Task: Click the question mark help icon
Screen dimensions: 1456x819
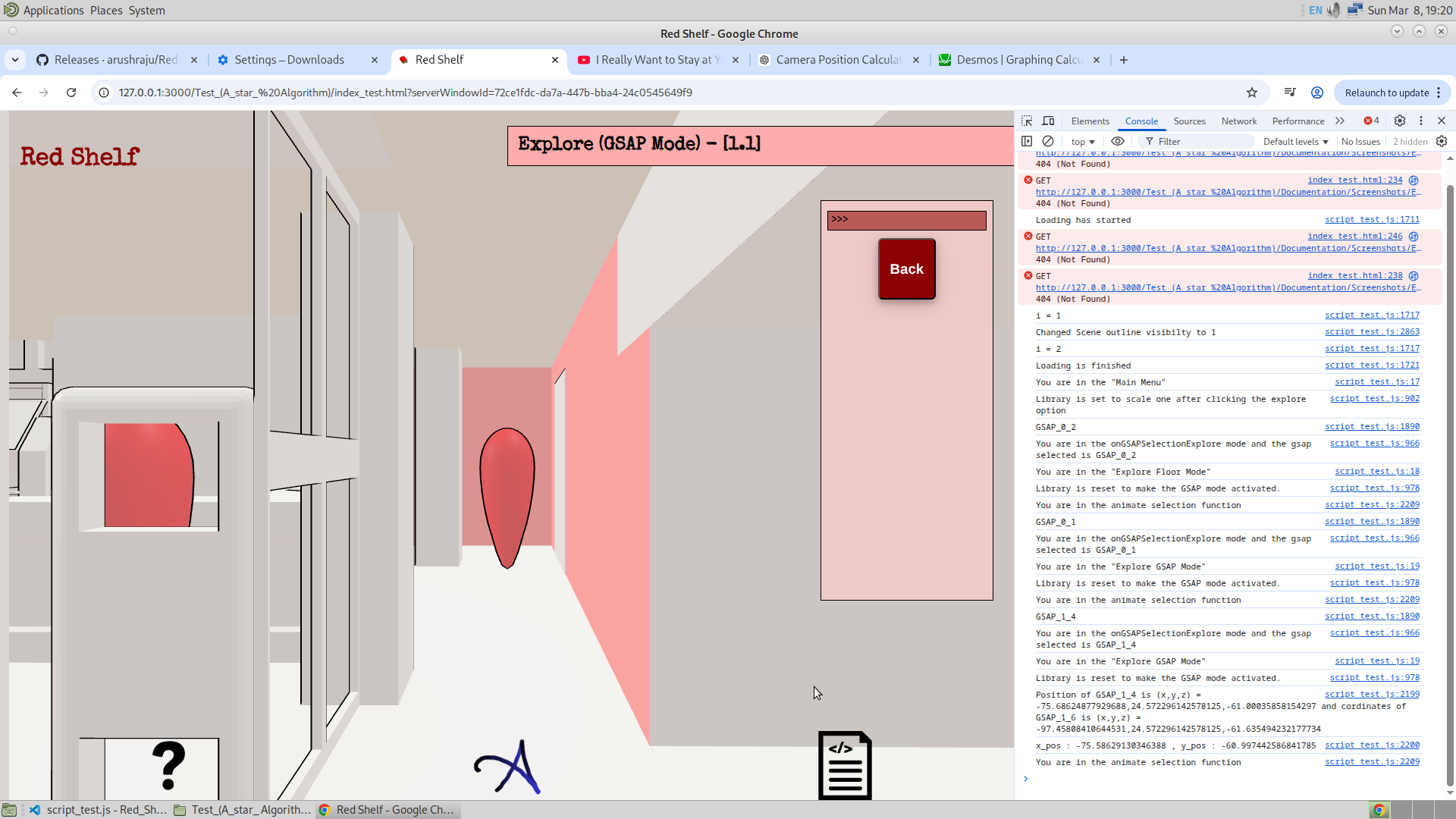Action: coord(168,766)
